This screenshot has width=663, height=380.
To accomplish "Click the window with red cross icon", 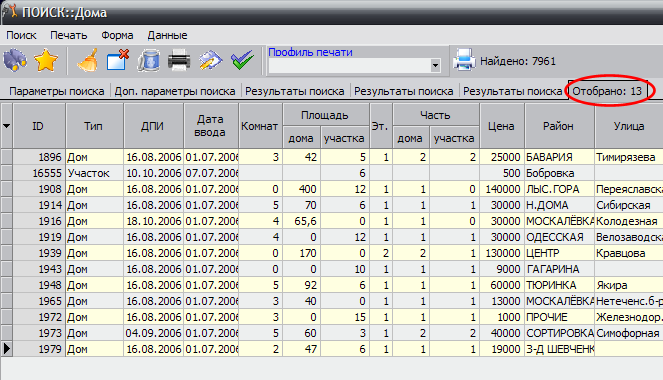I will coord(118,60).
